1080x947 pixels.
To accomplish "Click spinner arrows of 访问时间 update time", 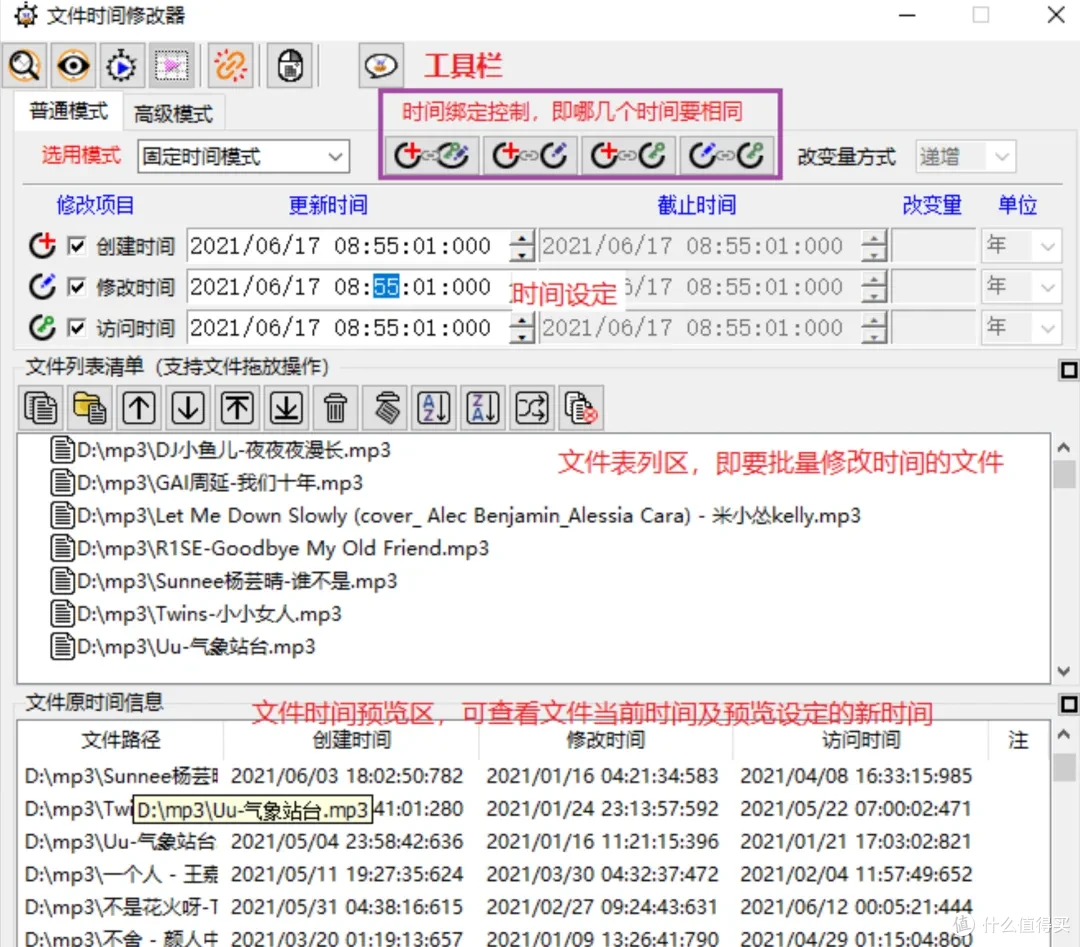I will point(522,328).
